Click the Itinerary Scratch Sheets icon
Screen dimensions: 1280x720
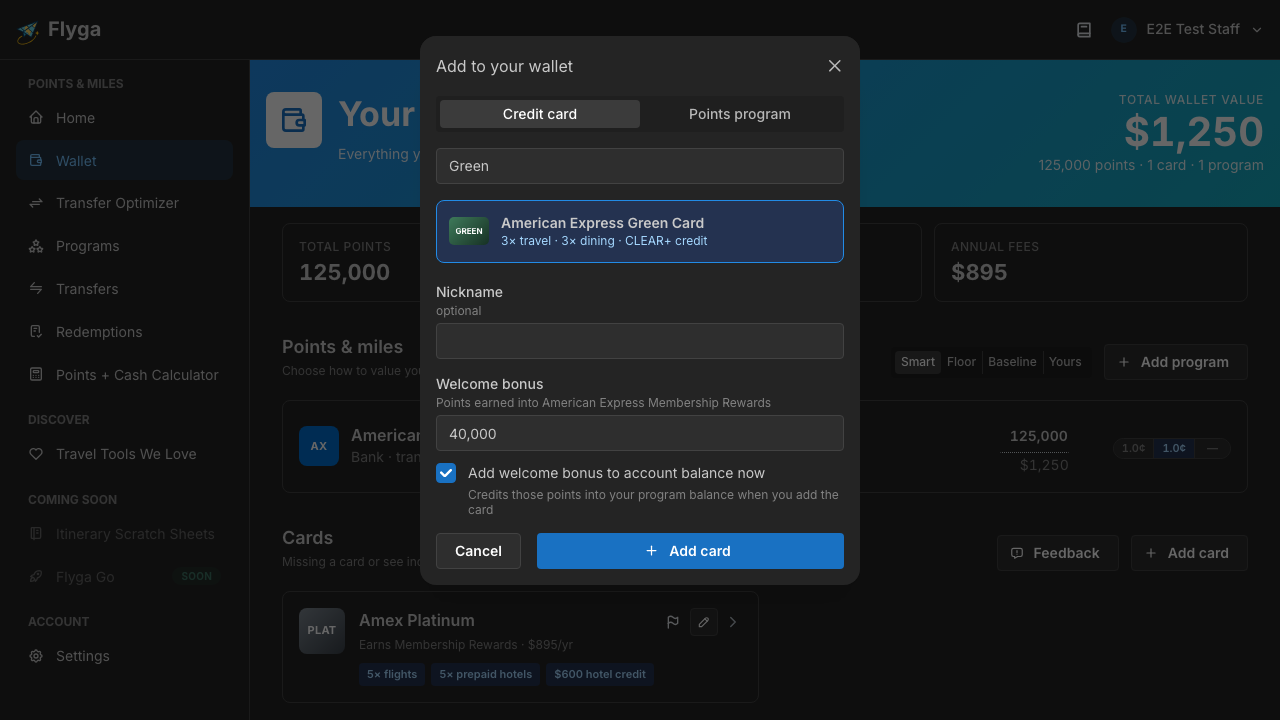pos(36,534)
